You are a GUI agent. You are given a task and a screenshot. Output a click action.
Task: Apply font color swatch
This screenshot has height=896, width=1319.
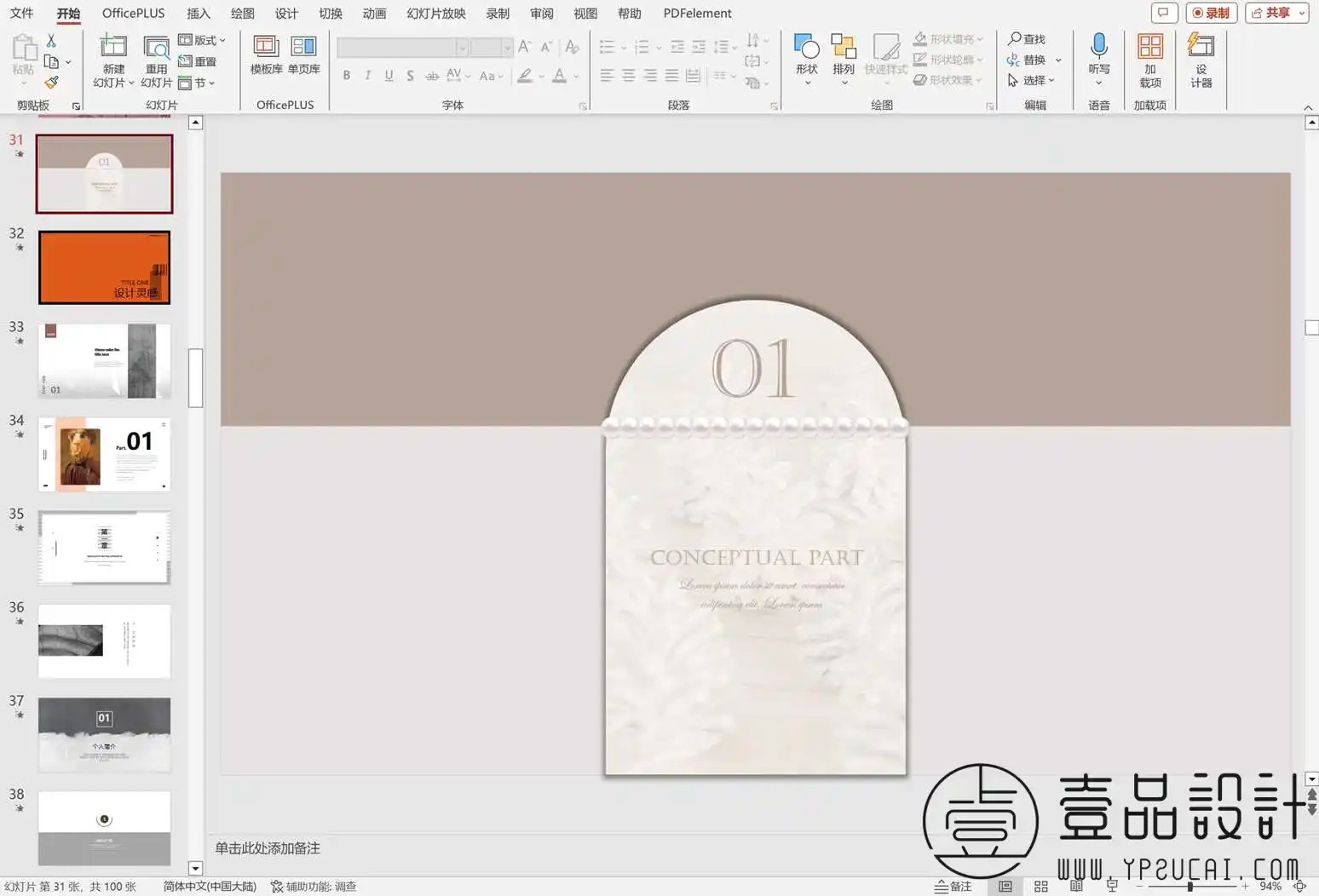tap(559, 76)
